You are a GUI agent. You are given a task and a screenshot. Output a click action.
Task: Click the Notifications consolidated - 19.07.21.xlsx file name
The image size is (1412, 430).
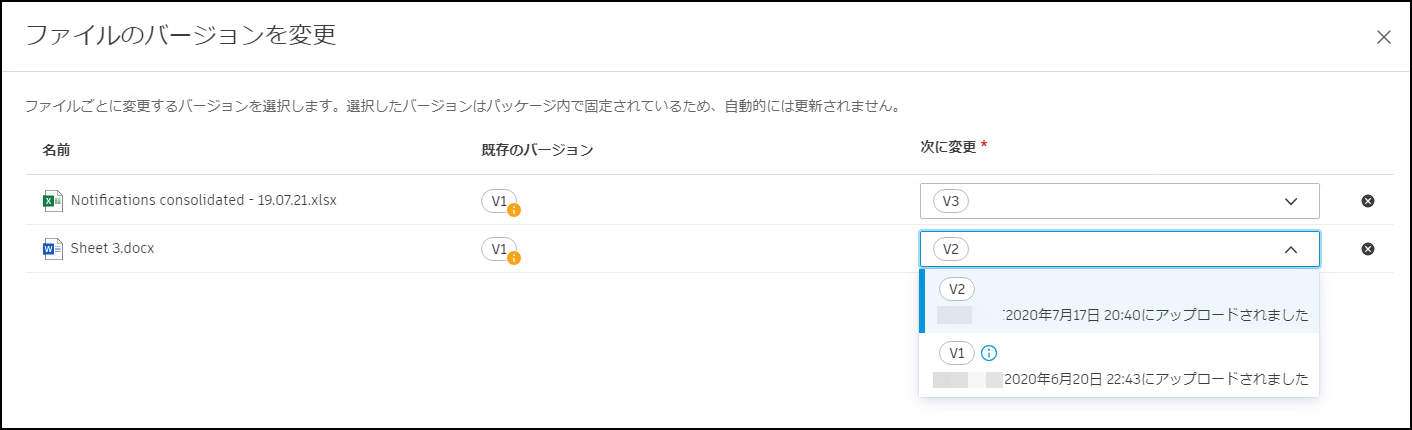pos(203,200)
